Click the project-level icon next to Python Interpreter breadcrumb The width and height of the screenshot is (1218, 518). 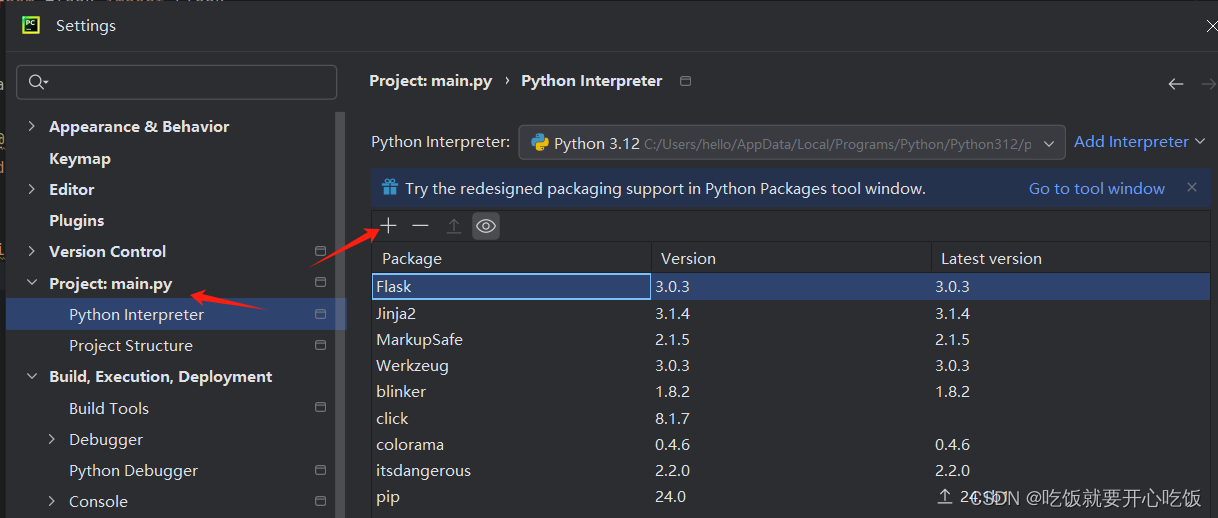click(x=685, y=81)
